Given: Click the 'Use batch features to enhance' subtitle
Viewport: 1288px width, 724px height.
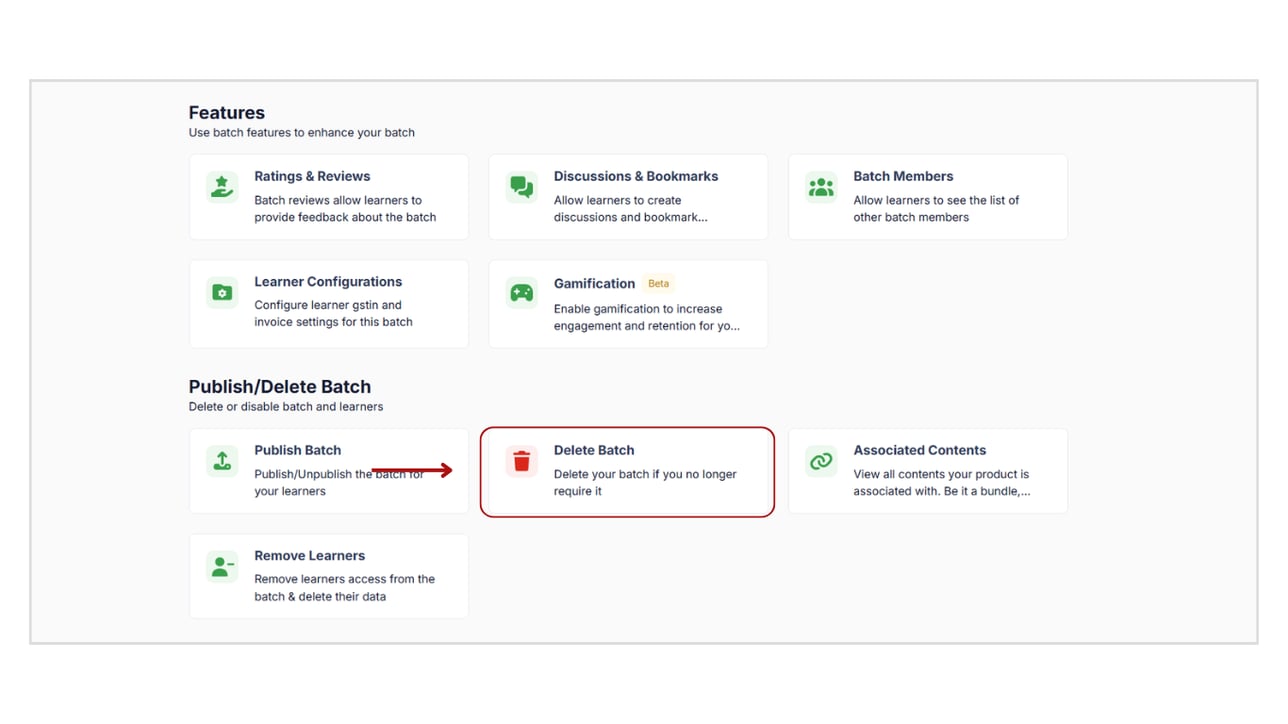Looking at the screenshot, I should pos(302,133).
